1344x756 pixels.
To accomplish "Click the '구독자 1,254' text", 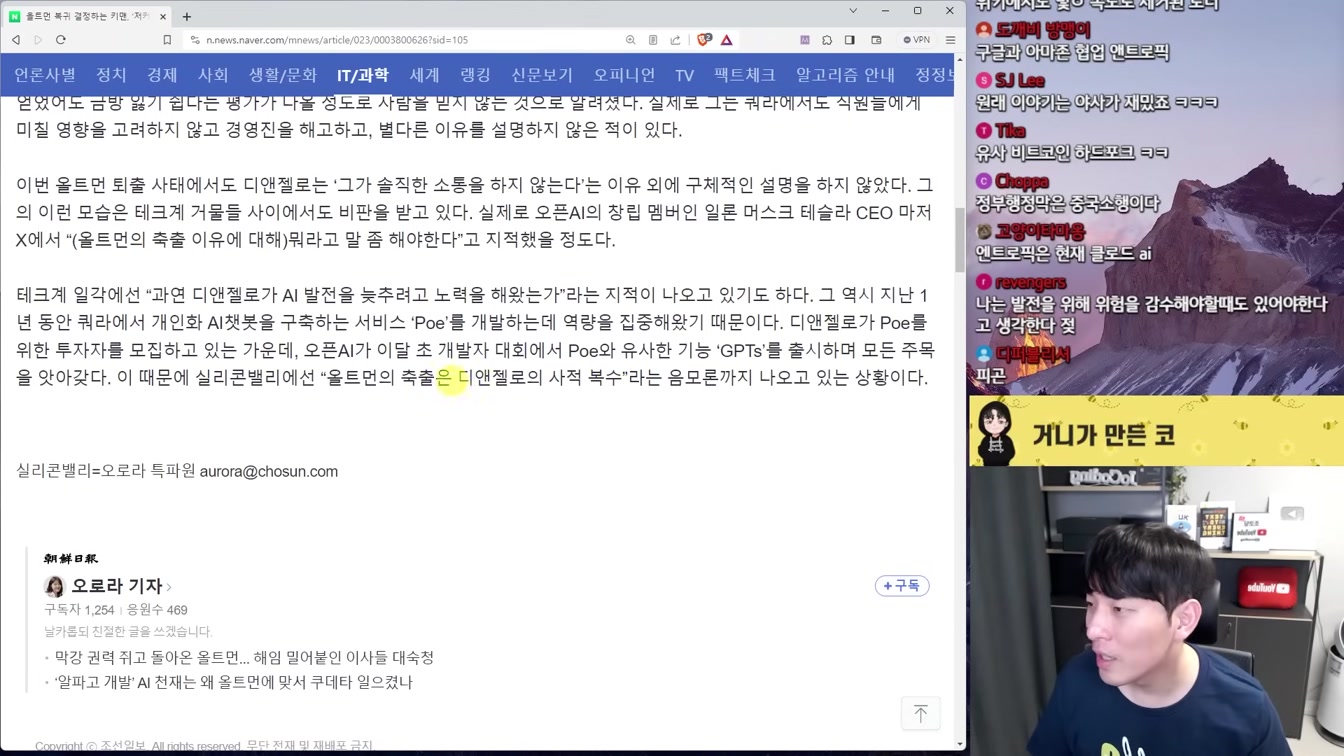I will (79, 610).
